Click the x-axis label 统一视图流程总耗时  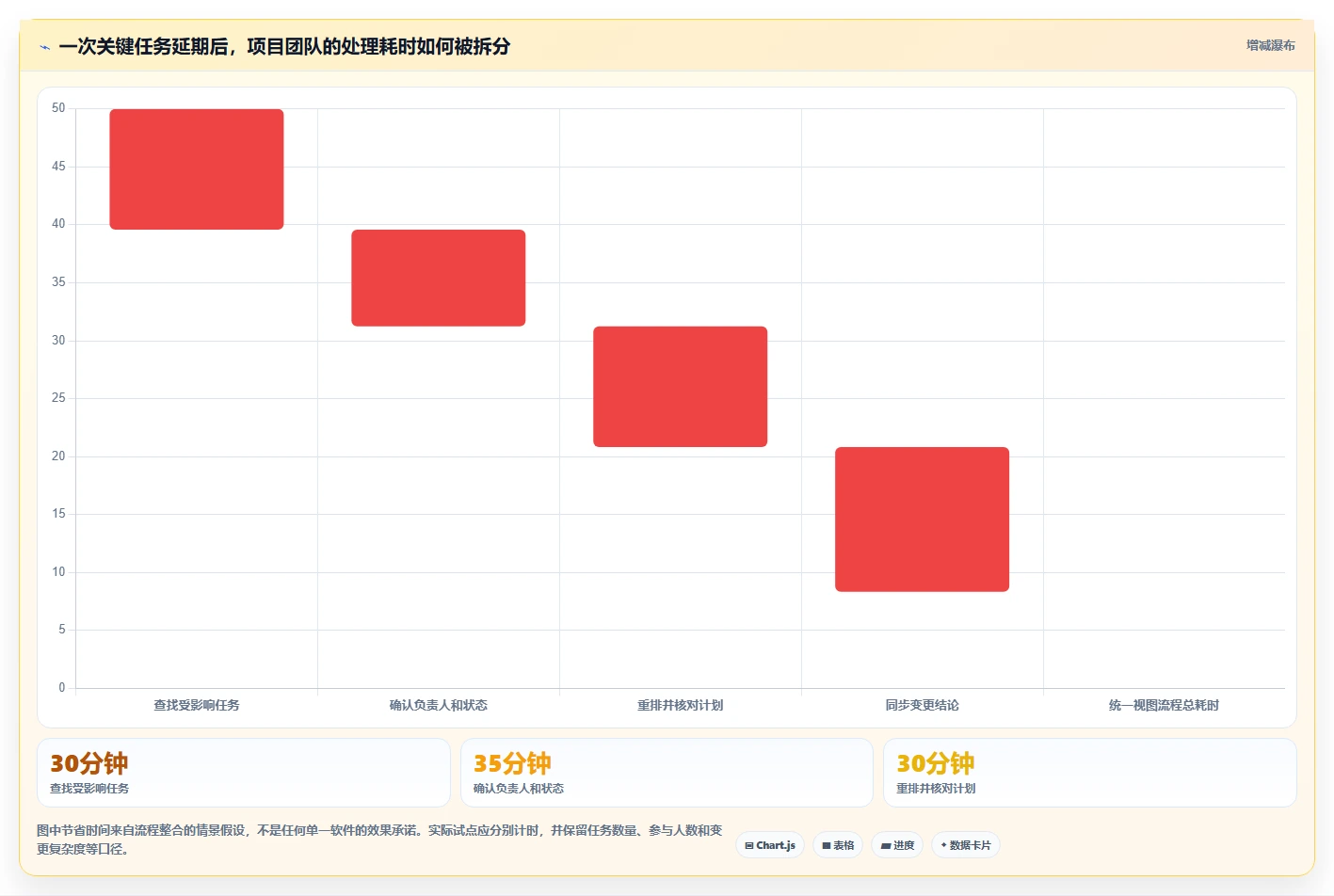coord(1164,705)
